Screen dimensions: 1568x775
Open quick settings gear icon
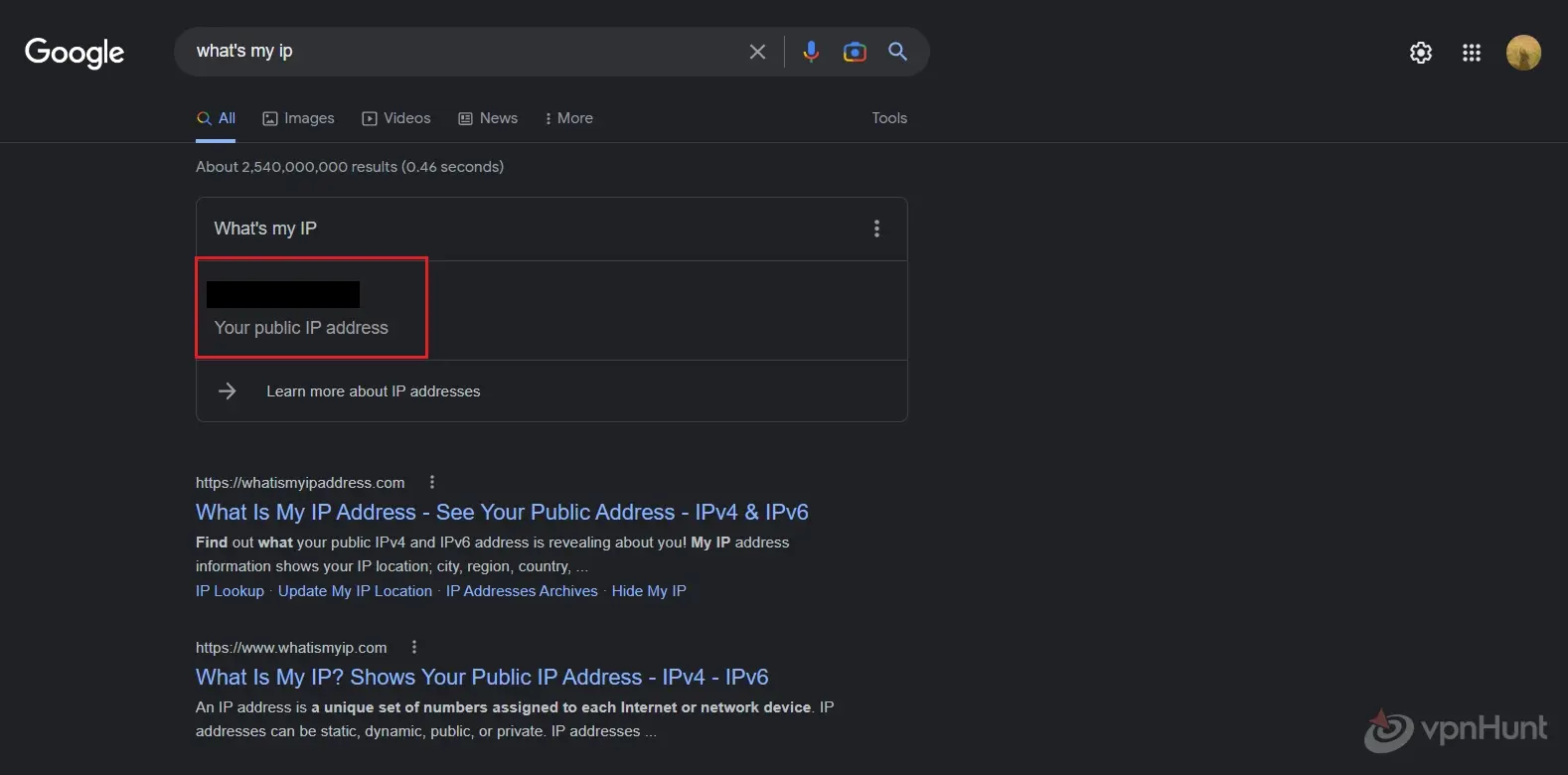pos(1421,53)
